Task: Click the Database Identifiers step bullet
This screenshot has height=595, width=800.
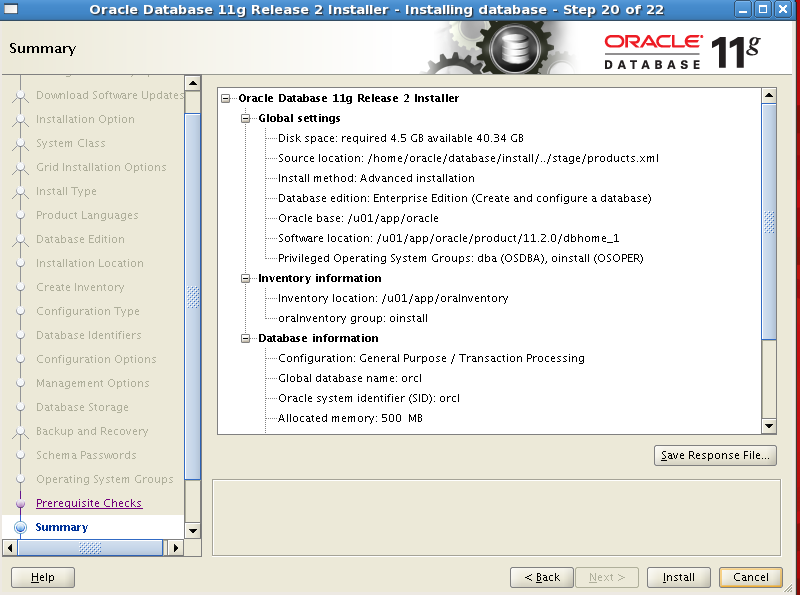Action: click(20, 335)
